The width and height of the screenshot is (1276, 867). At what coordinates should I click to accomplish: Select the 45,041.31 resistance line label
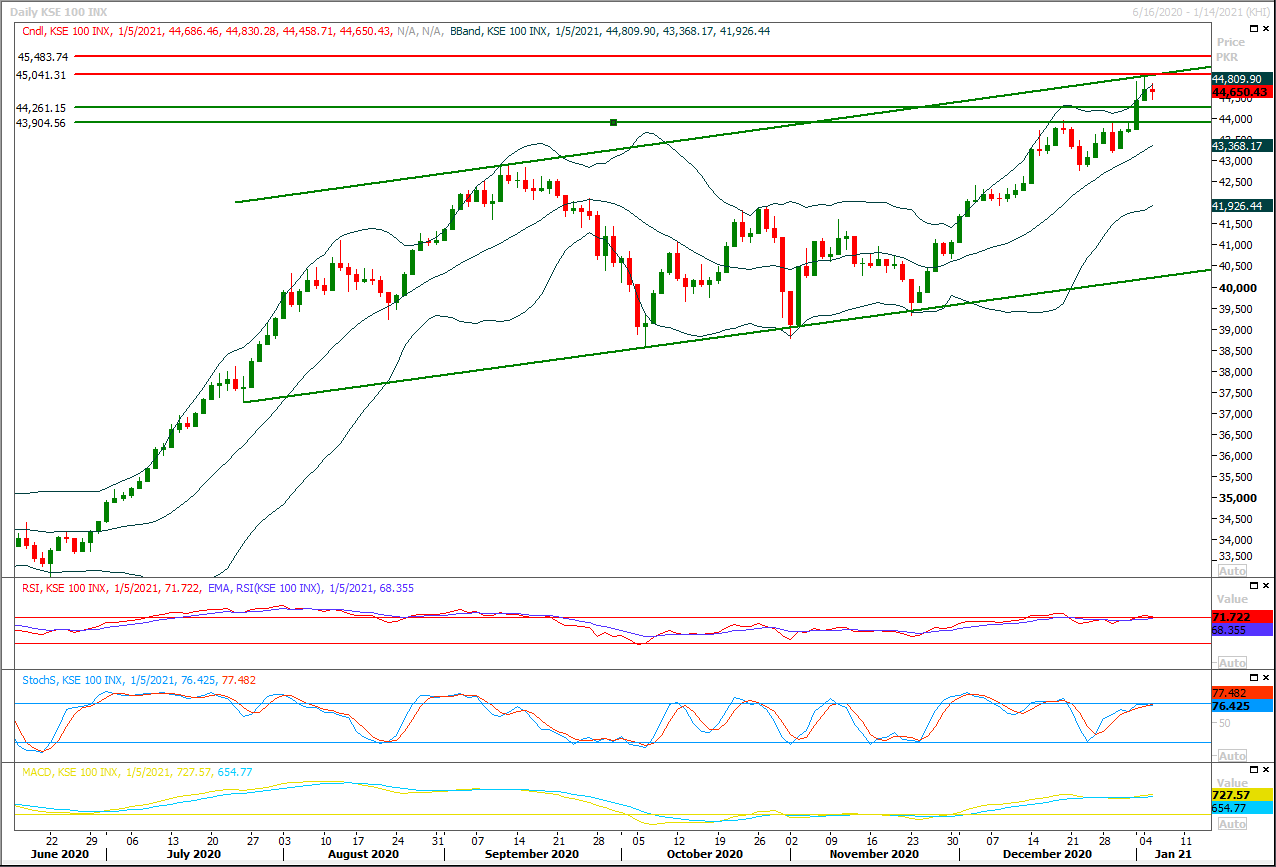[41, 75]
